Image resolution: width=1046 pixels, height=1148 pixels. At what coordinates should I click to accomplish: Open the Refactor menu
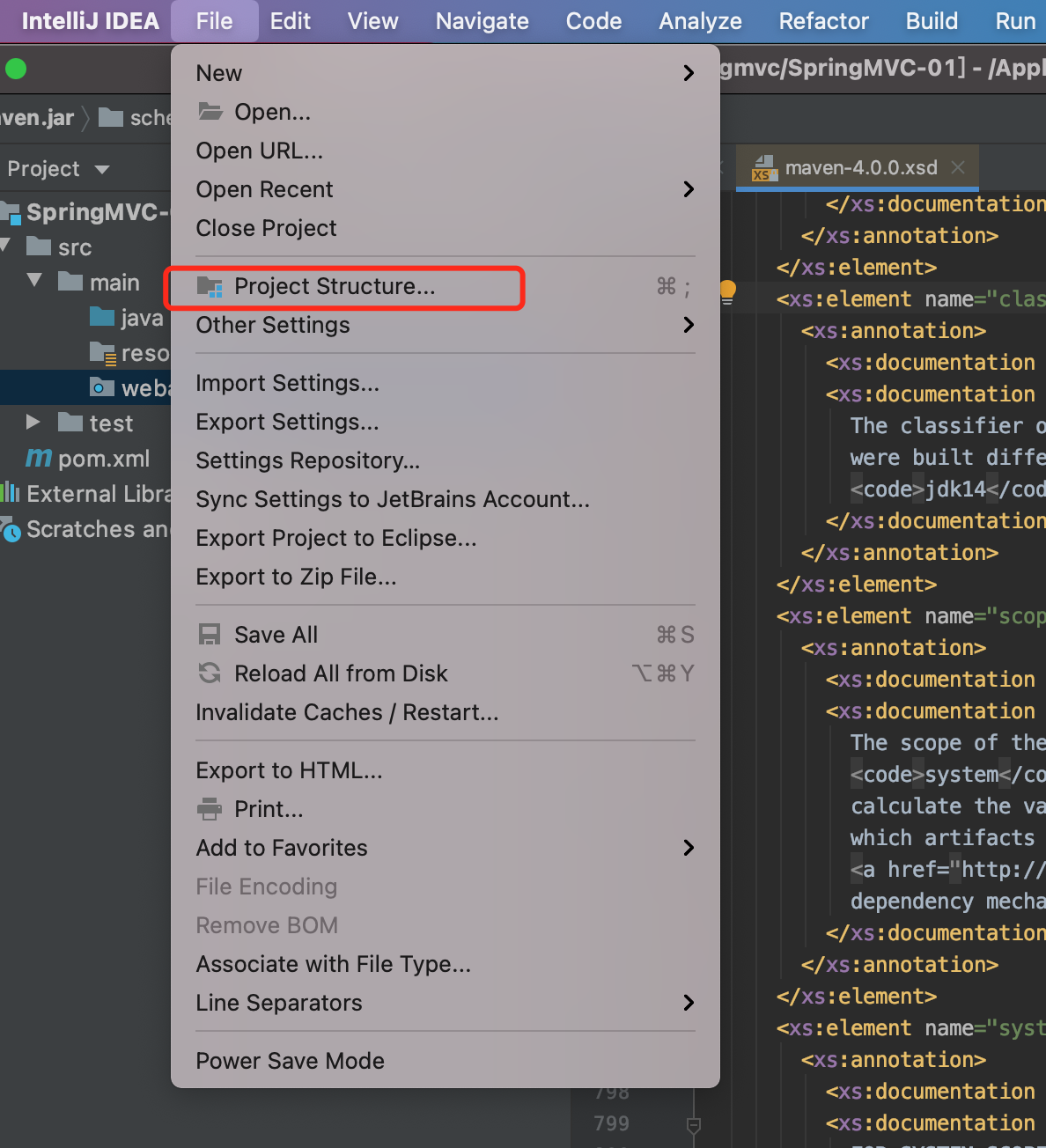click(x=824, y=21)
